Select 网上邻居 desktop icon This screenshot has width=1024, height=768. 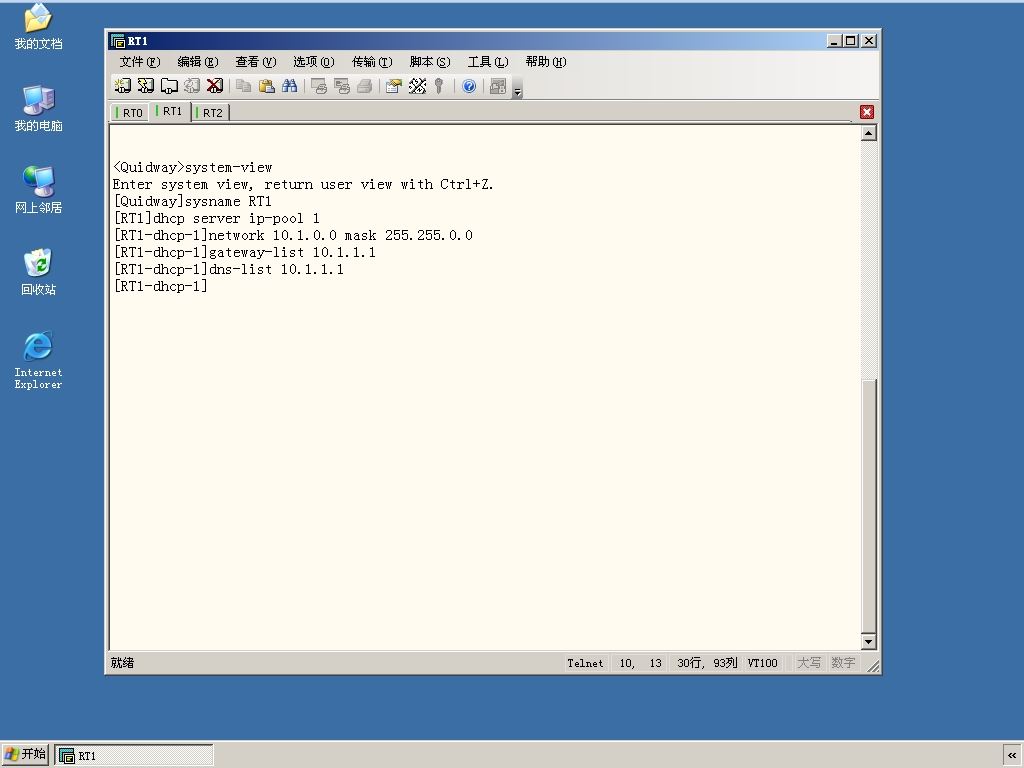(39, 190)
